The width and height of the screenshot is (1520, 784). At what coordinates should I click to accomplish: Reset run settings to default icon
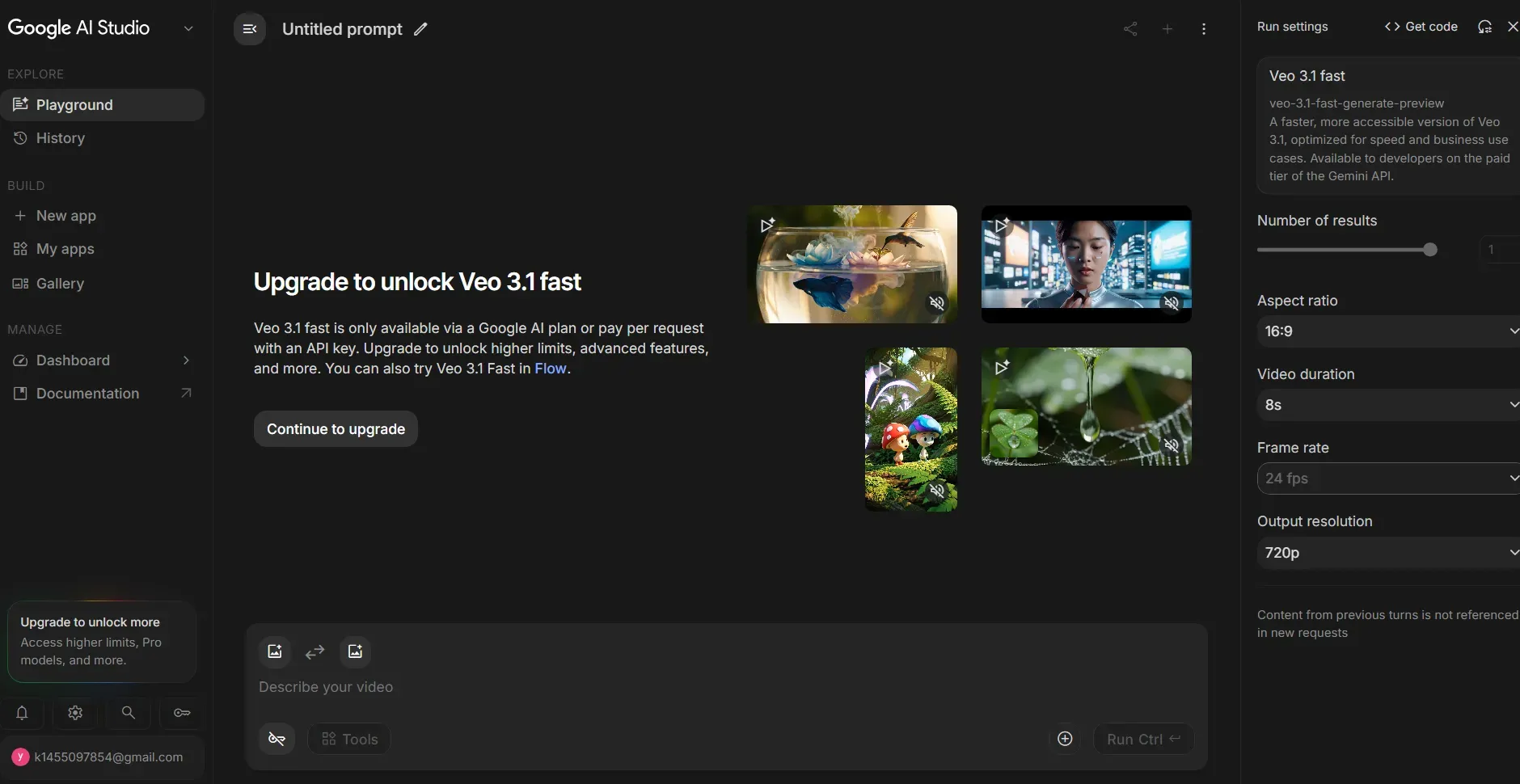(x=1484, y=27)
